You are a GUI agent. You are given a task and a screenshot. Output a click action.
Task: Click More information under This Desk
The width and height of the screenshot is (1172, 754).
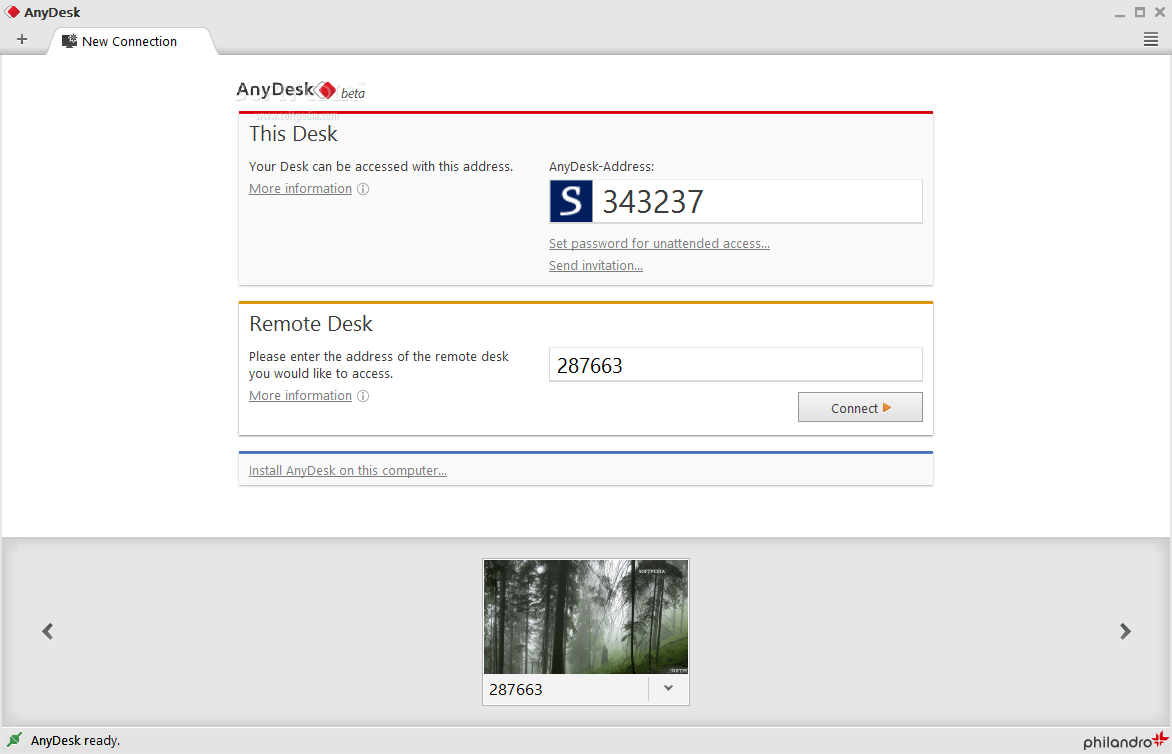click(300, 188)
